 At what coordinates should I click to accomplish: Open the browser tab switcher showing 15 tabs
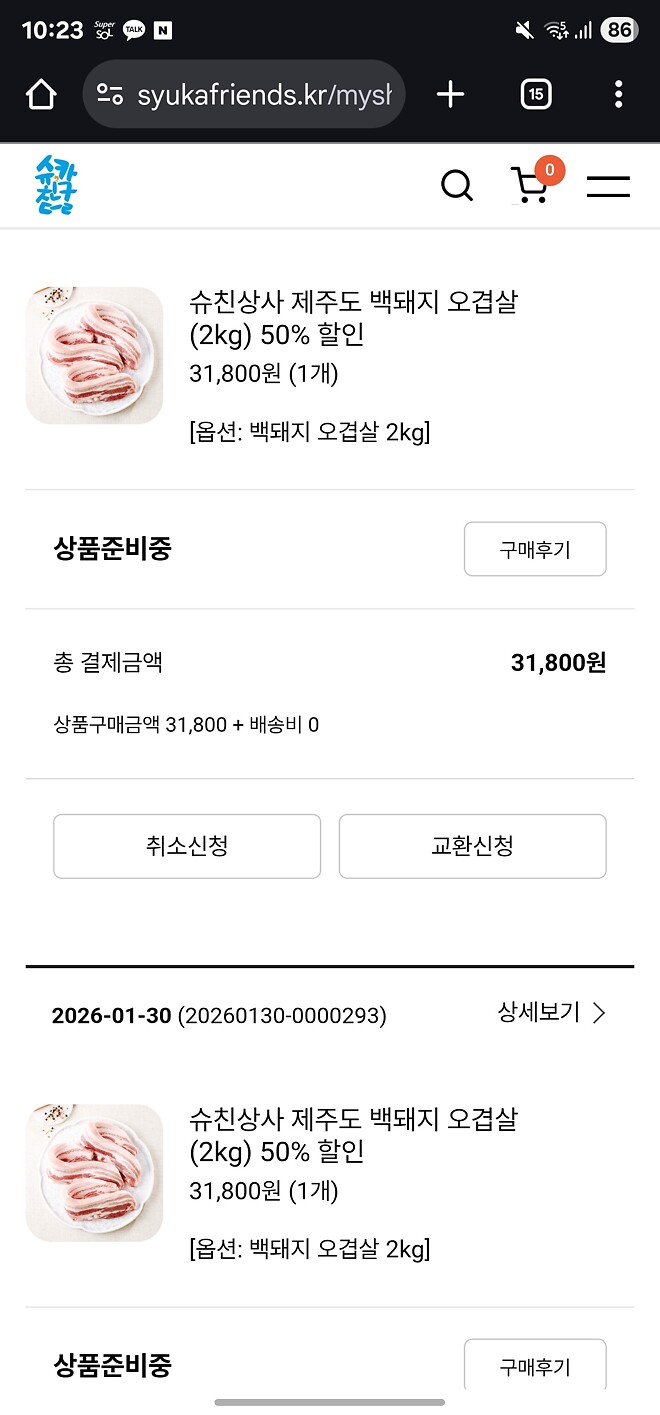click(536, 94)
